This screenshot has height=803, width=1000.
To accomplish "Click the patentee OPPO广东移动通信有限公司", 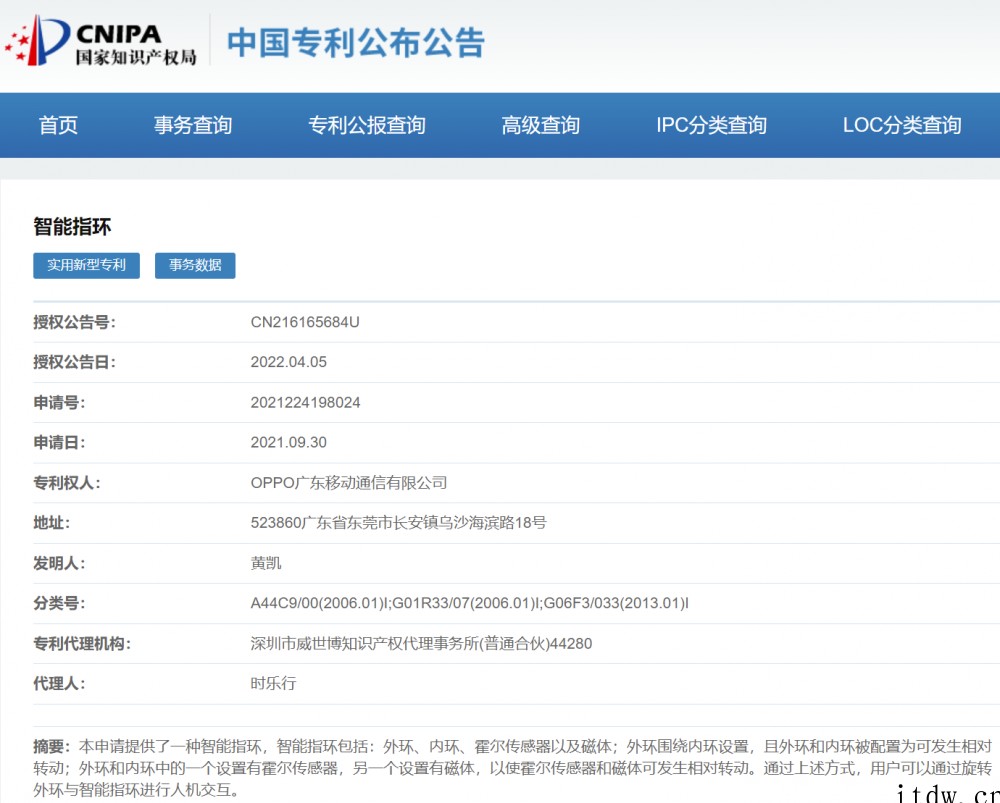I will (348, 483).
